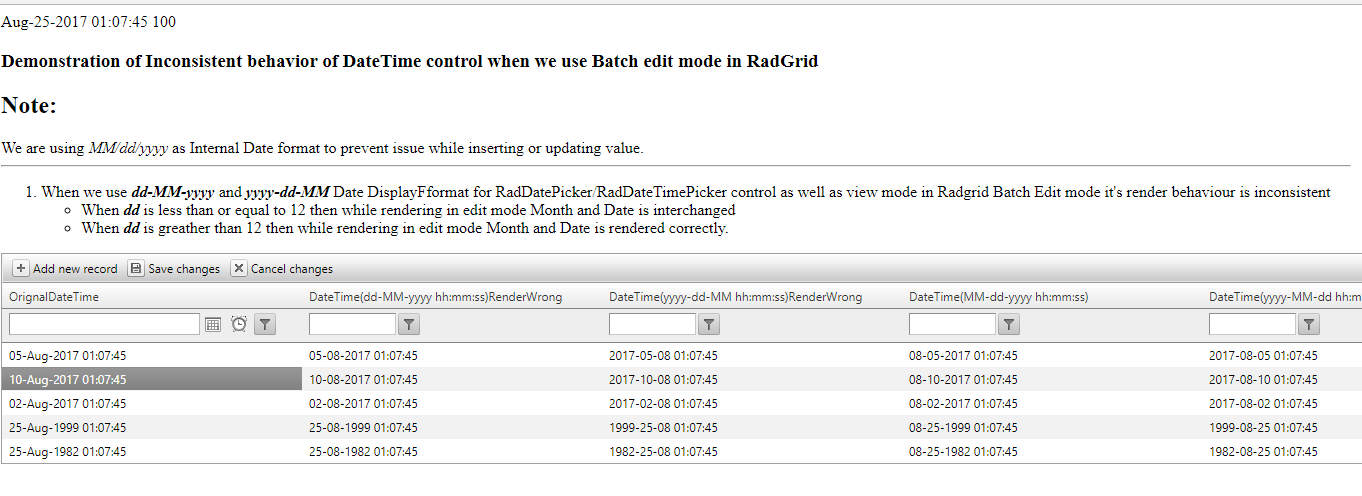Open filter menu for dd-MM-yyyy column
The image size is (1362, 496).
click(409, 324)
